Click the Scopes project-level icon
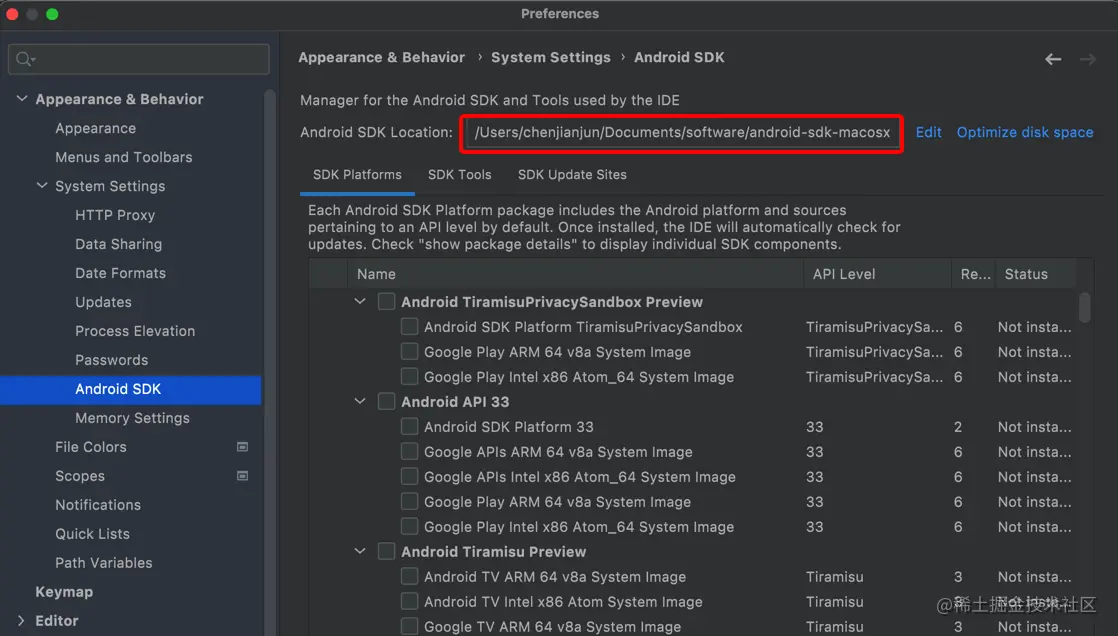Viewport: 1118px width, 636px height. (242, 476)
